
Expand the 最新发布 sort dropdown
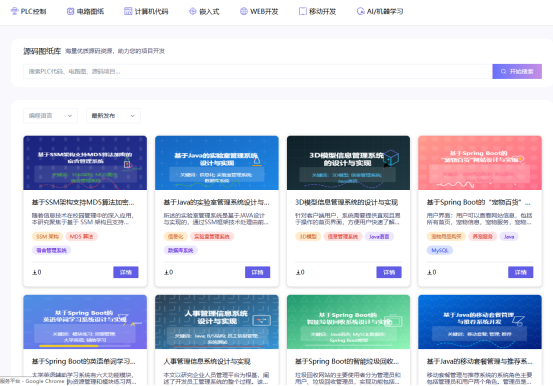pyautogui.click(x=113, y=116)
